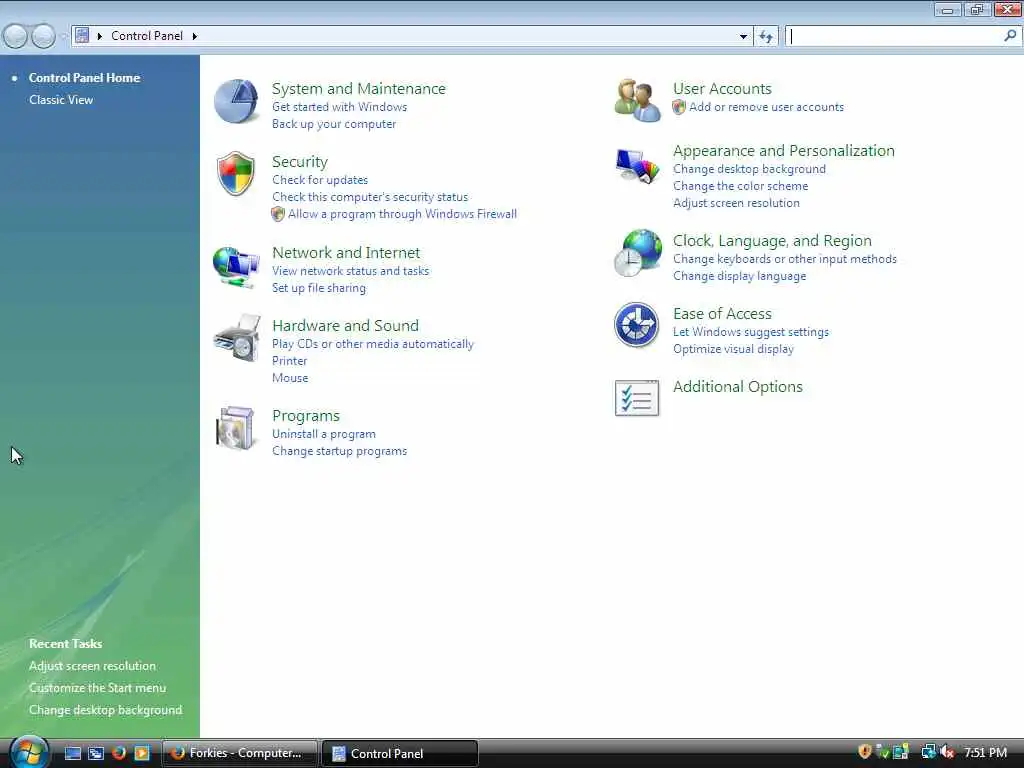1024x768 pixels.
Task: Click Change keyboards or other input methods
Action: (x=784, y=259)
